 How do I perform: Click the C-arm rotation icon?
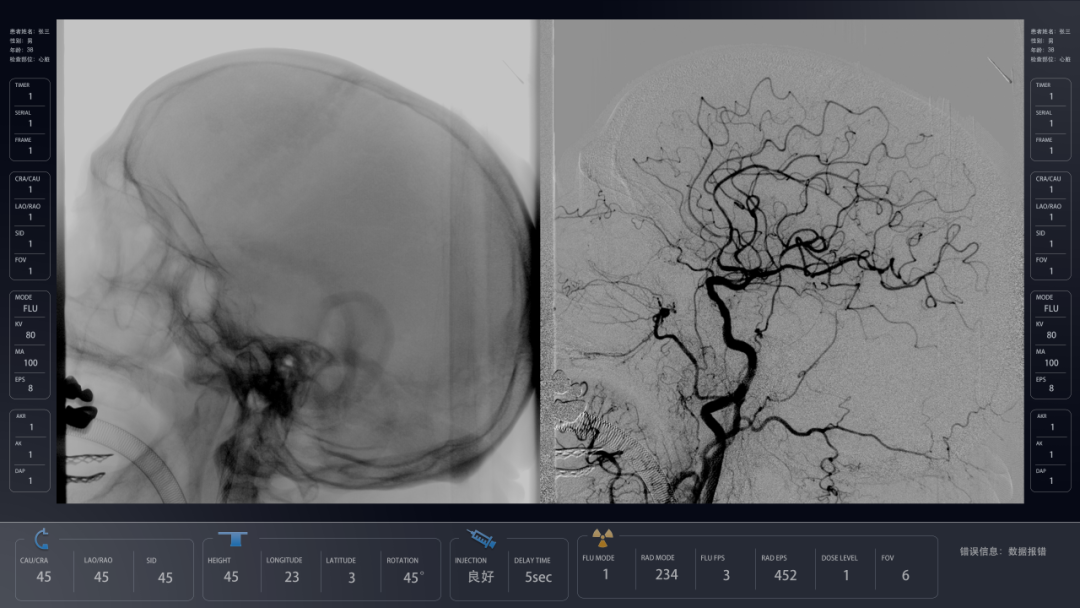pos(41,538)
